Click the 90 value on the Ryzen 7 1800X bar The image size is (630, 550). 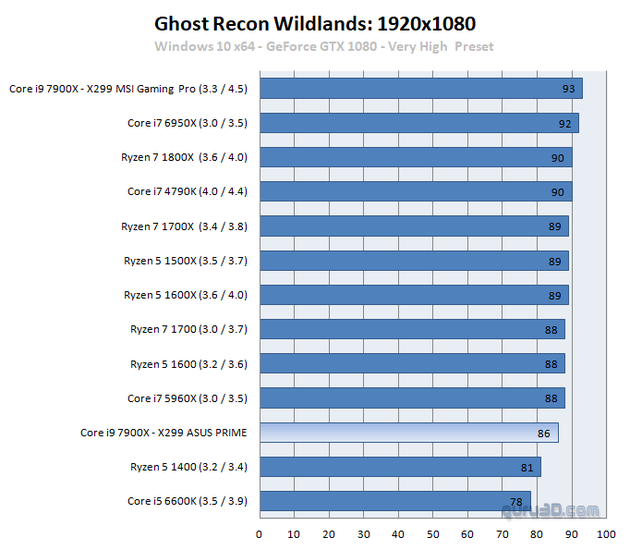click(558, 158)
